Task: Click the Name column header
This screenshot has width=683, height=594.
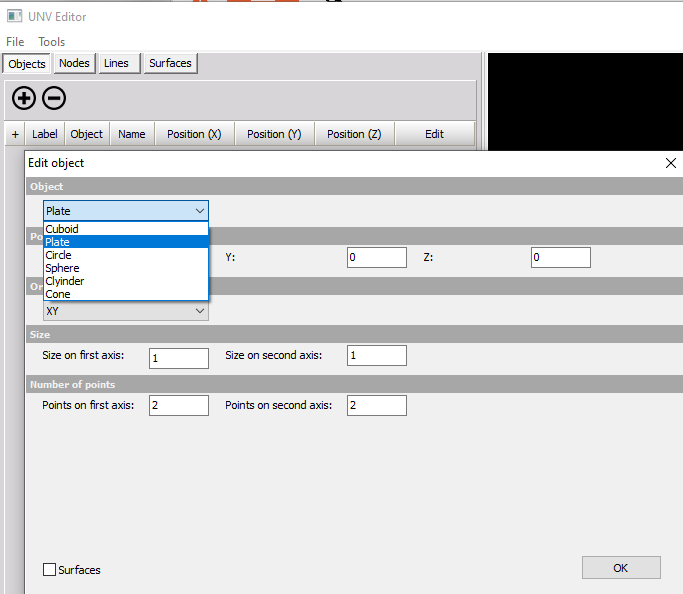Action: (132, 134)
